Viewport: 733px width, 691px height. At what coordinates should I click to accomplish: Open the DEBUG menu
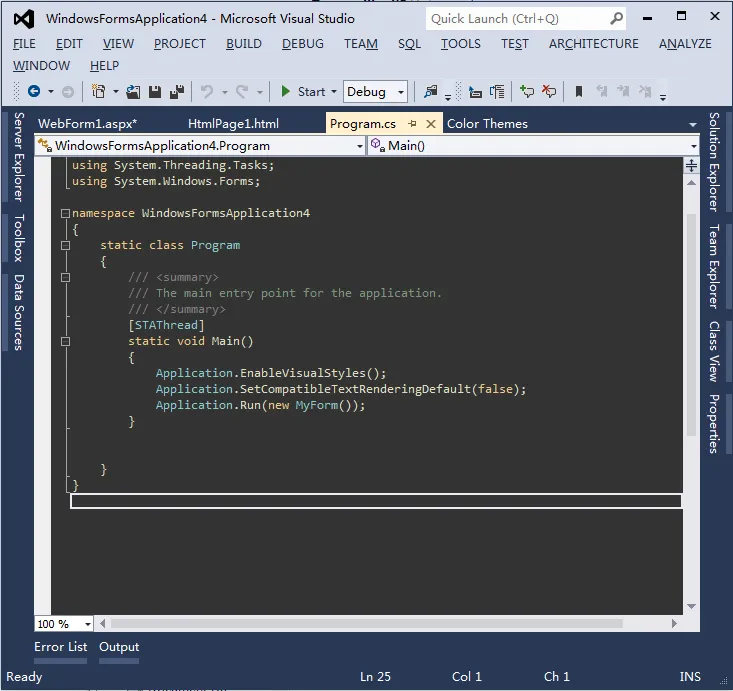click(x=303, y=44)
